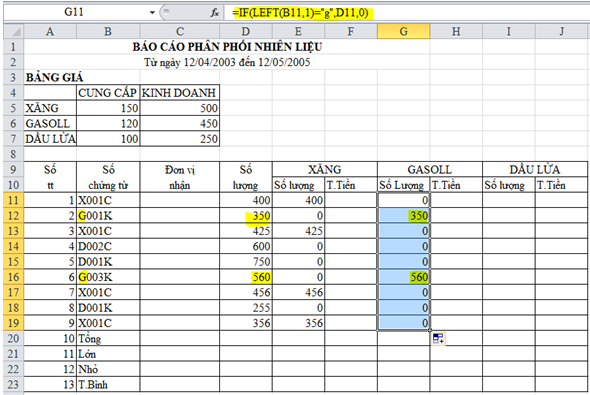Click the Tổng cell in row 20
The width and height of the screenshot is (590, 395).
(x=108, y=339)
